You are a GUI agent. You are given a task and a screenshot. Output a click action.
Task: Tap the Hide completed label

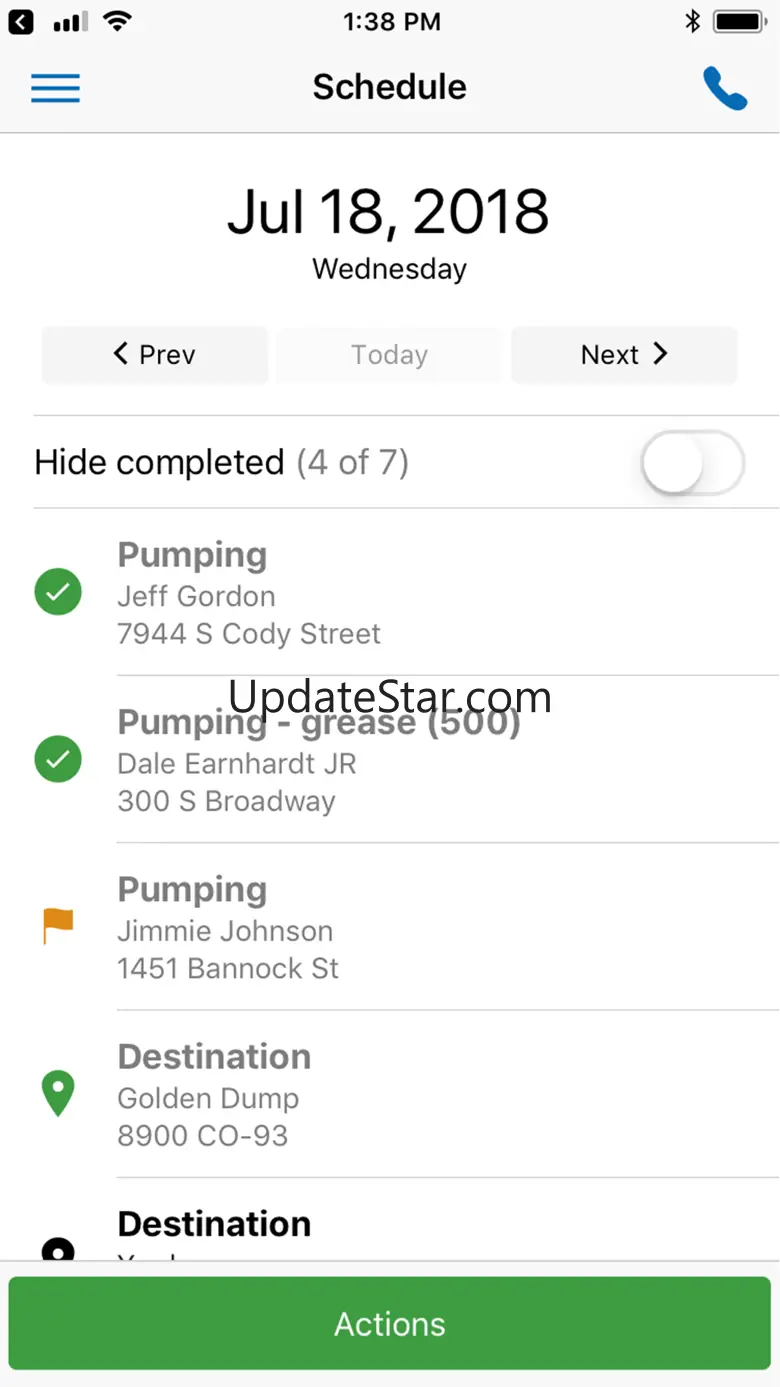tap(160, 463)
